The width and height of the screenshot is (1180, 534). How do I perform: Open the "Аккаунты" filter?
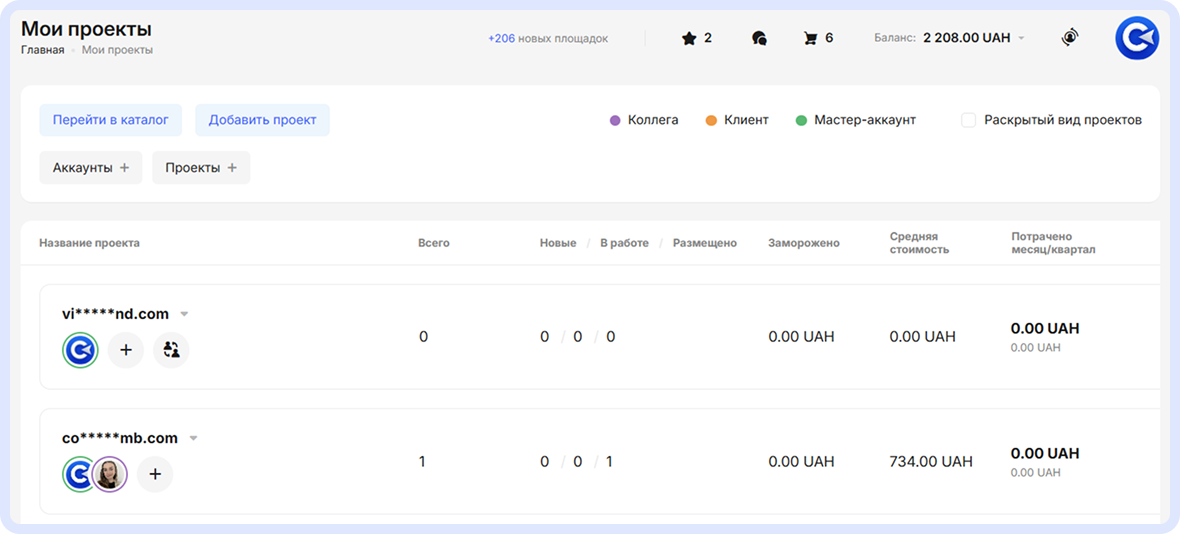(91, 168)
